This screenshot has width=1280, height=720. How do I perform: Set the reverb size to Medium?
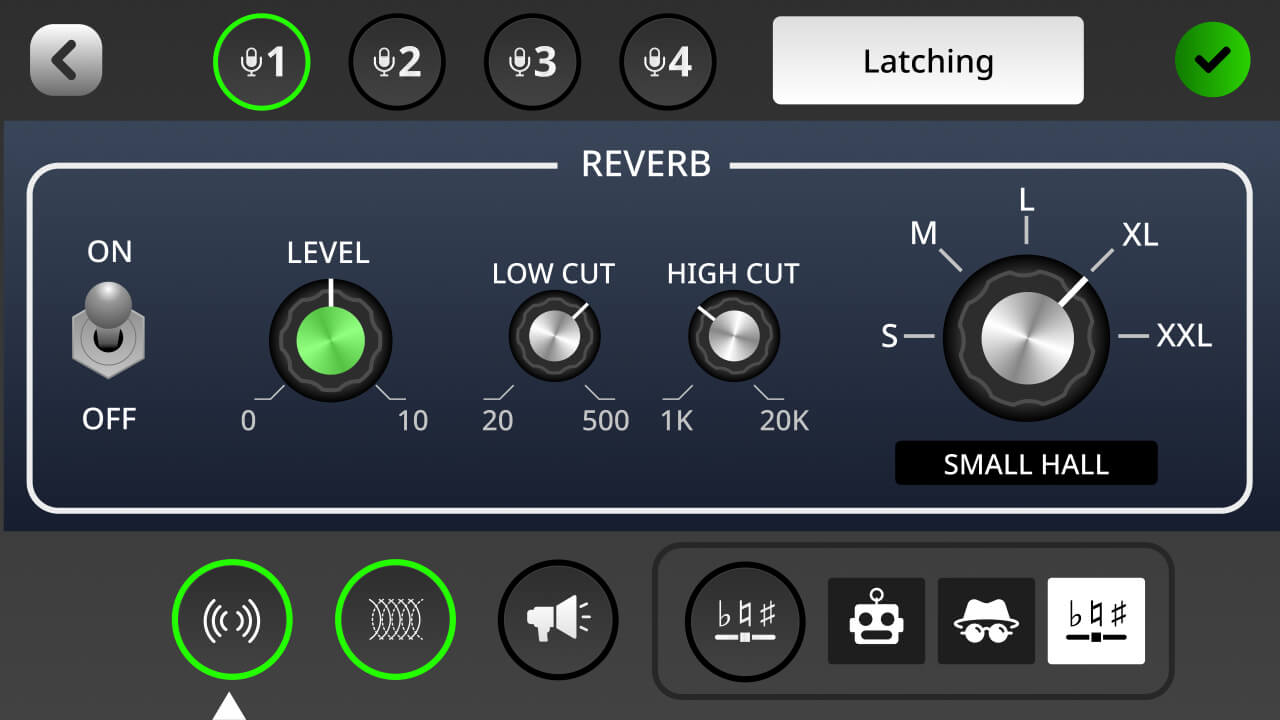925,235
